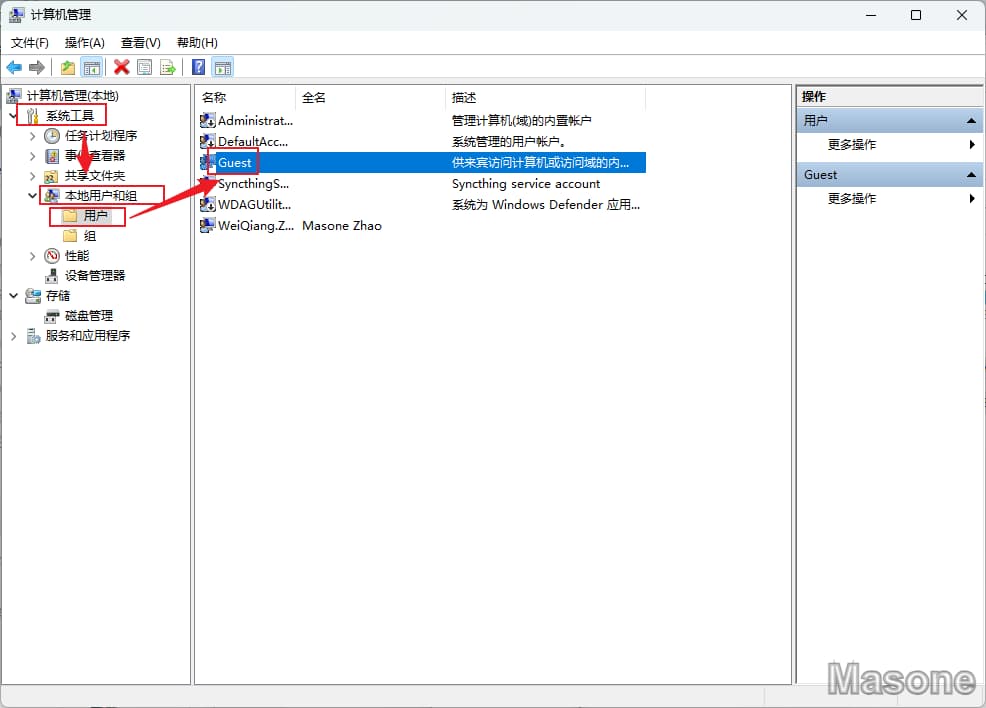This screenshot has height=708, width=986.
Task: Click the '管理计算机(域)的内置帐户' description
Action: tap(521, 120)
